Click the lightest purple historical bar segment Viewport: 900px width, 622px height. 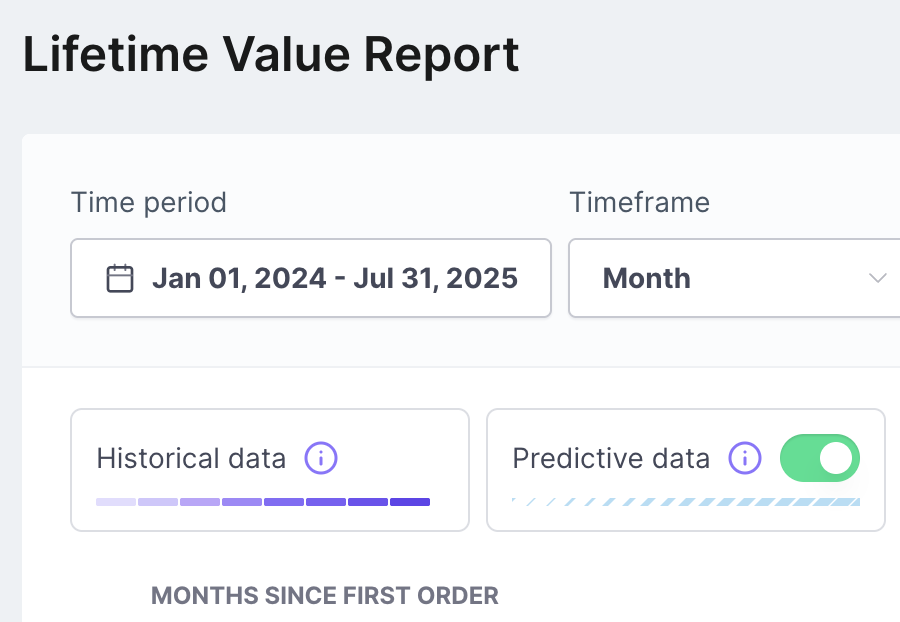pyautogui.click(x=116, y=502)
